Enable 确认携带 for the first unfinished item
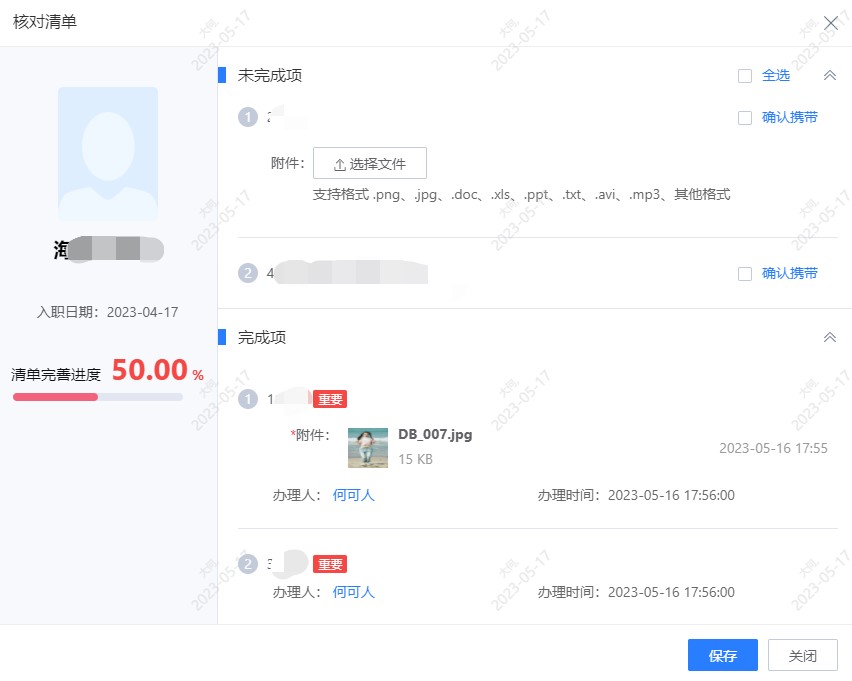Viewport: 852px width, 681px height. pyautogui.click(x=745, y=117)
